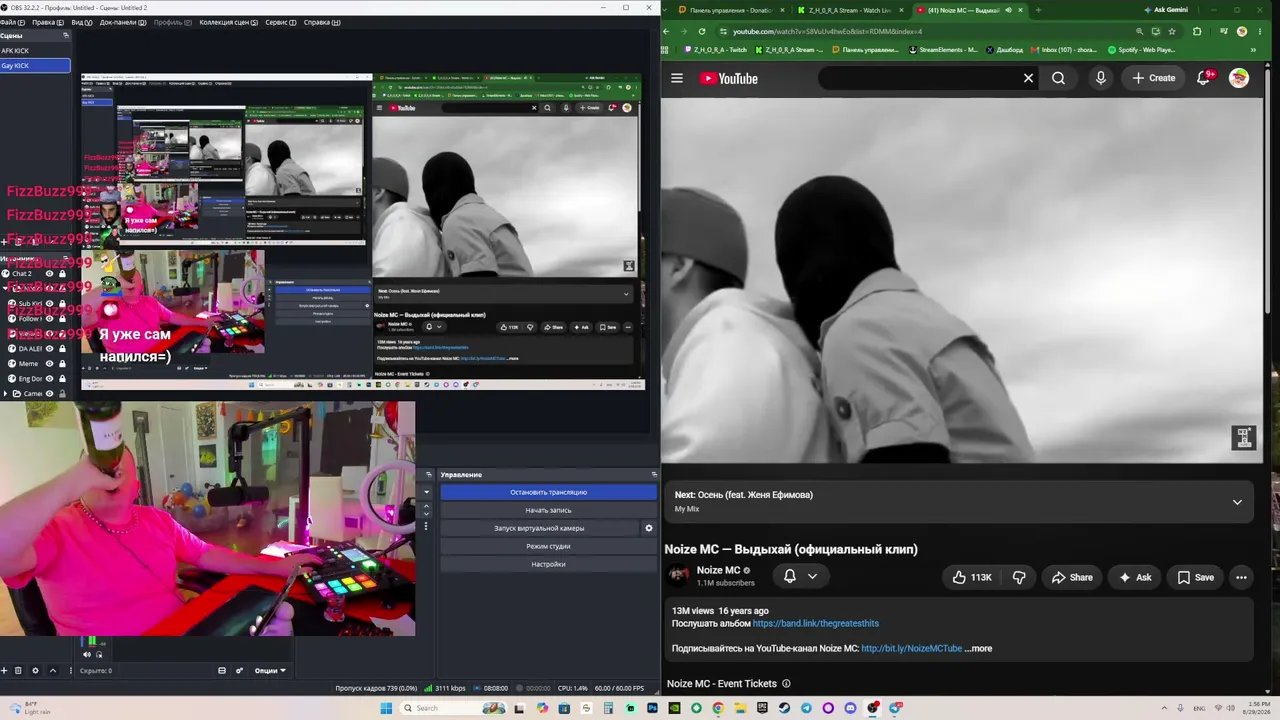This screenshot has height=720, width=1280.
Task: Toggle lock on the DA ALERT source
Action: (62, 348)
